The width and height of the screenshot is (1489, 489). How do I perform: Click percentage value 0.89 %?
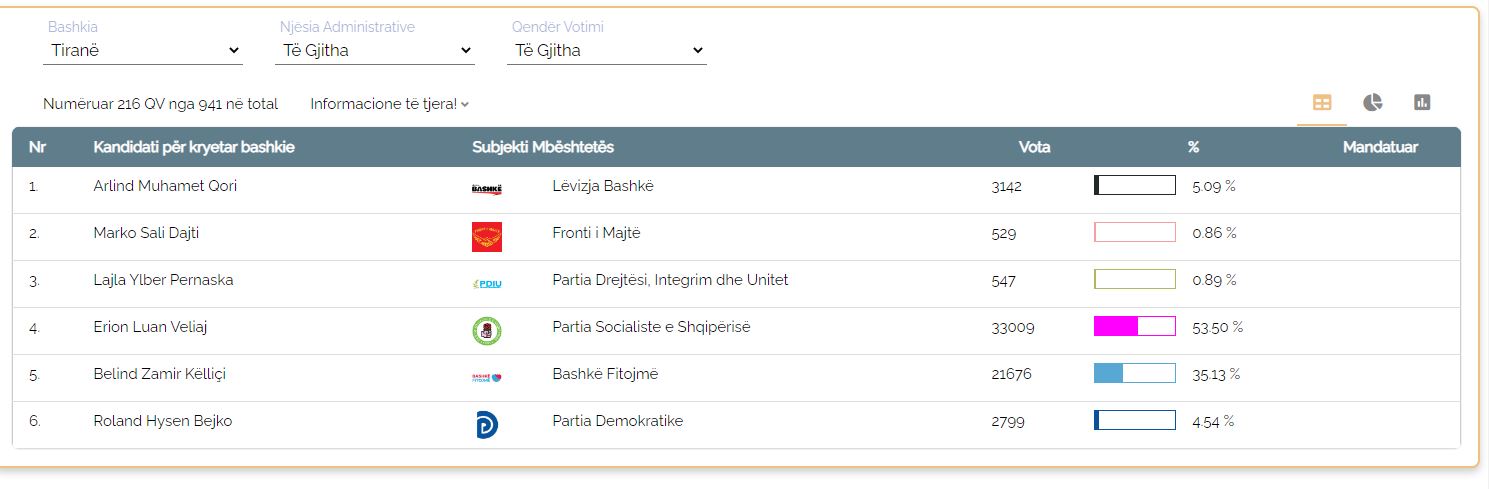(1214, 281)
